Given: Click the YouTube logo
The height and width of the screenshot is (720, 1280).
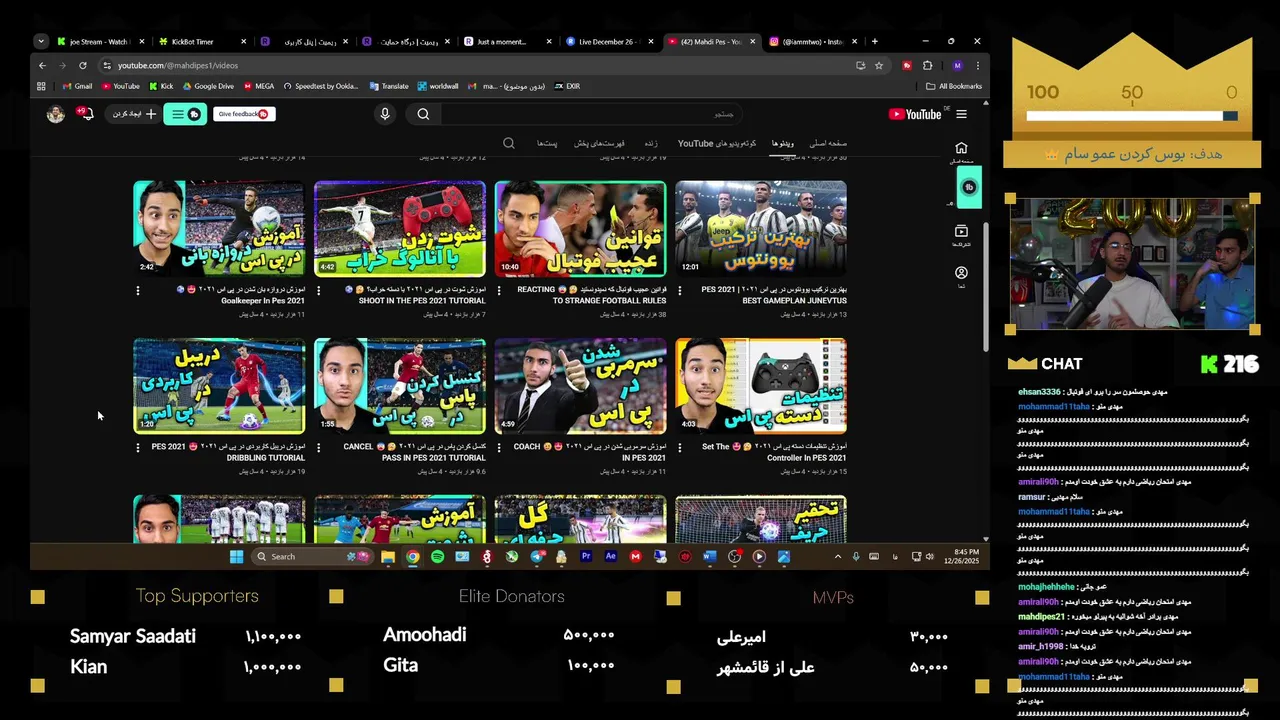Looking at the screenshot, I should tap(915, 114).
